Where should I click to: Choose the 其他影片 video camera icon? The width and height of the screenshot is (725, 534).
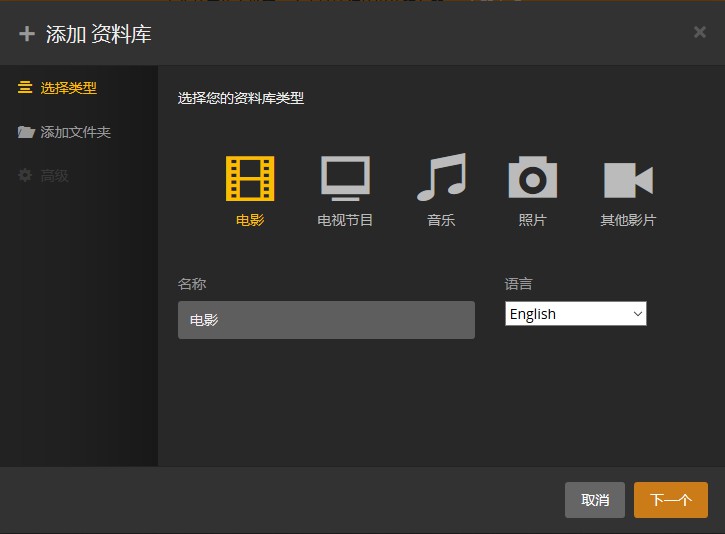[628, 180]
